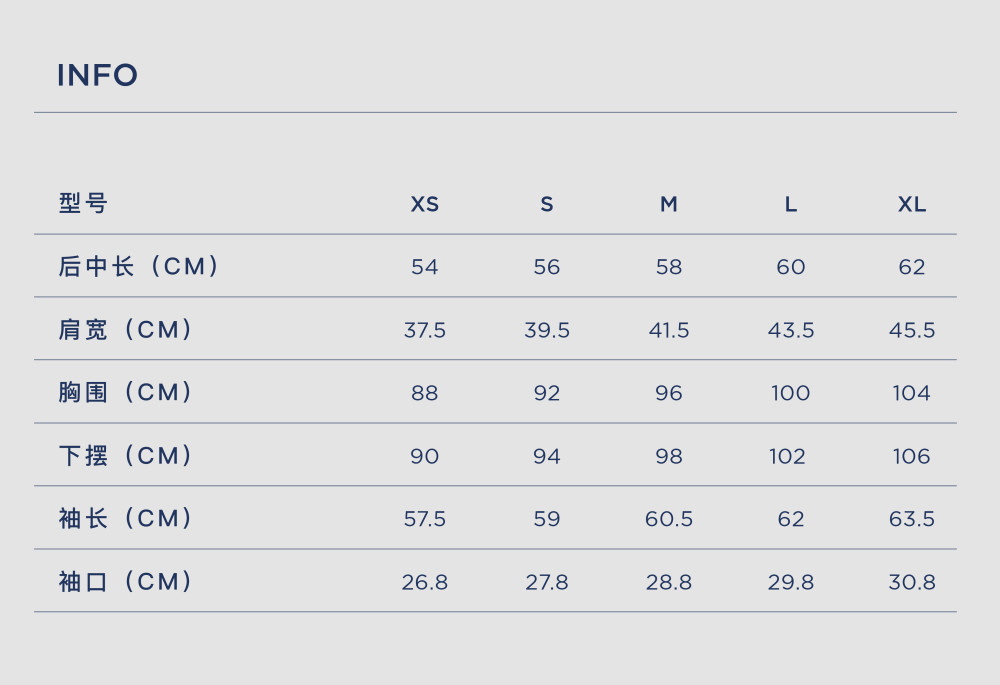Select the XL size column header
The height and width of the screenshot is (685, 1000).
[912, 204]
